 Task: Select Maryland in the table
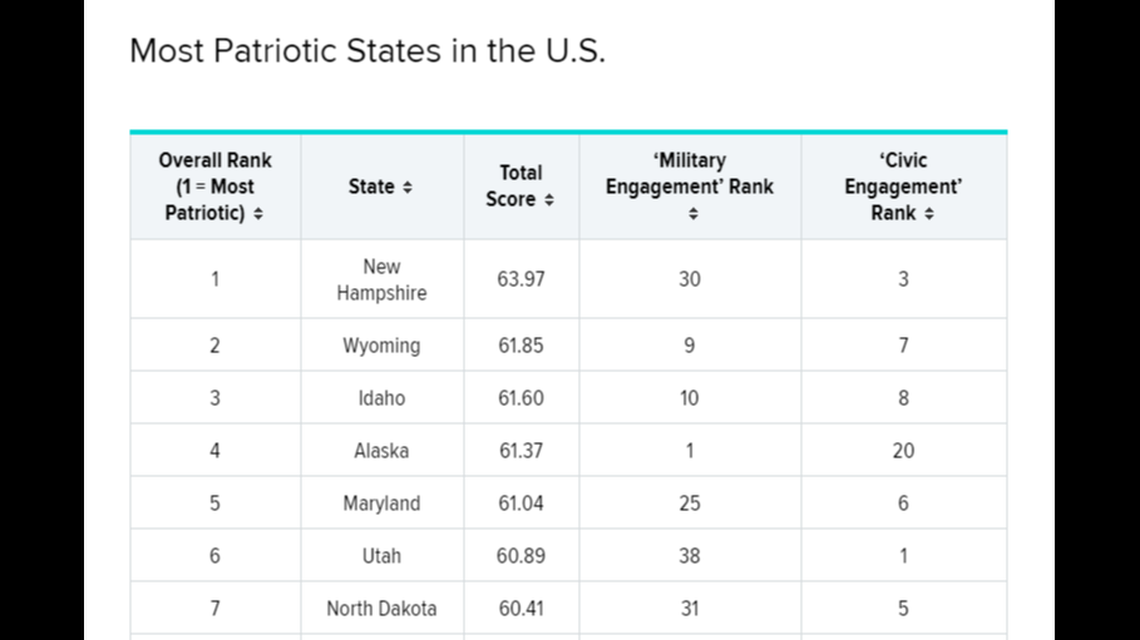point(381,503)
